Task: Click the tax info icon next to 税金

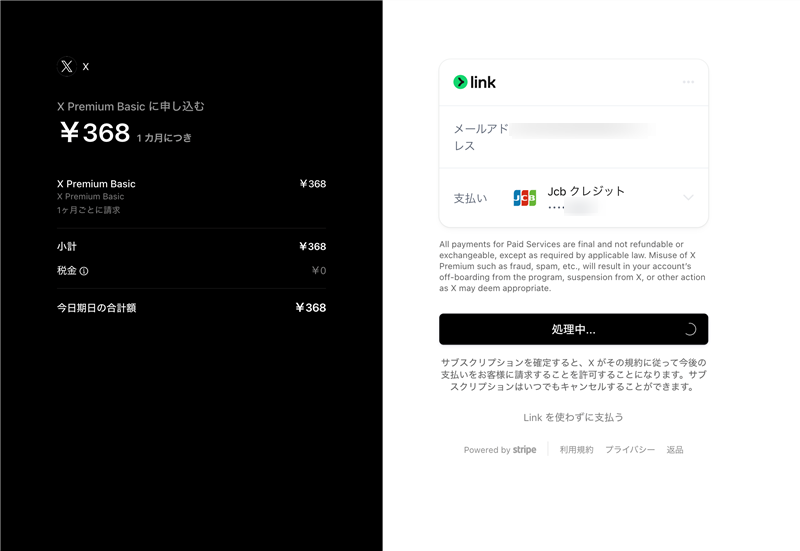Action: click(84, 271)
